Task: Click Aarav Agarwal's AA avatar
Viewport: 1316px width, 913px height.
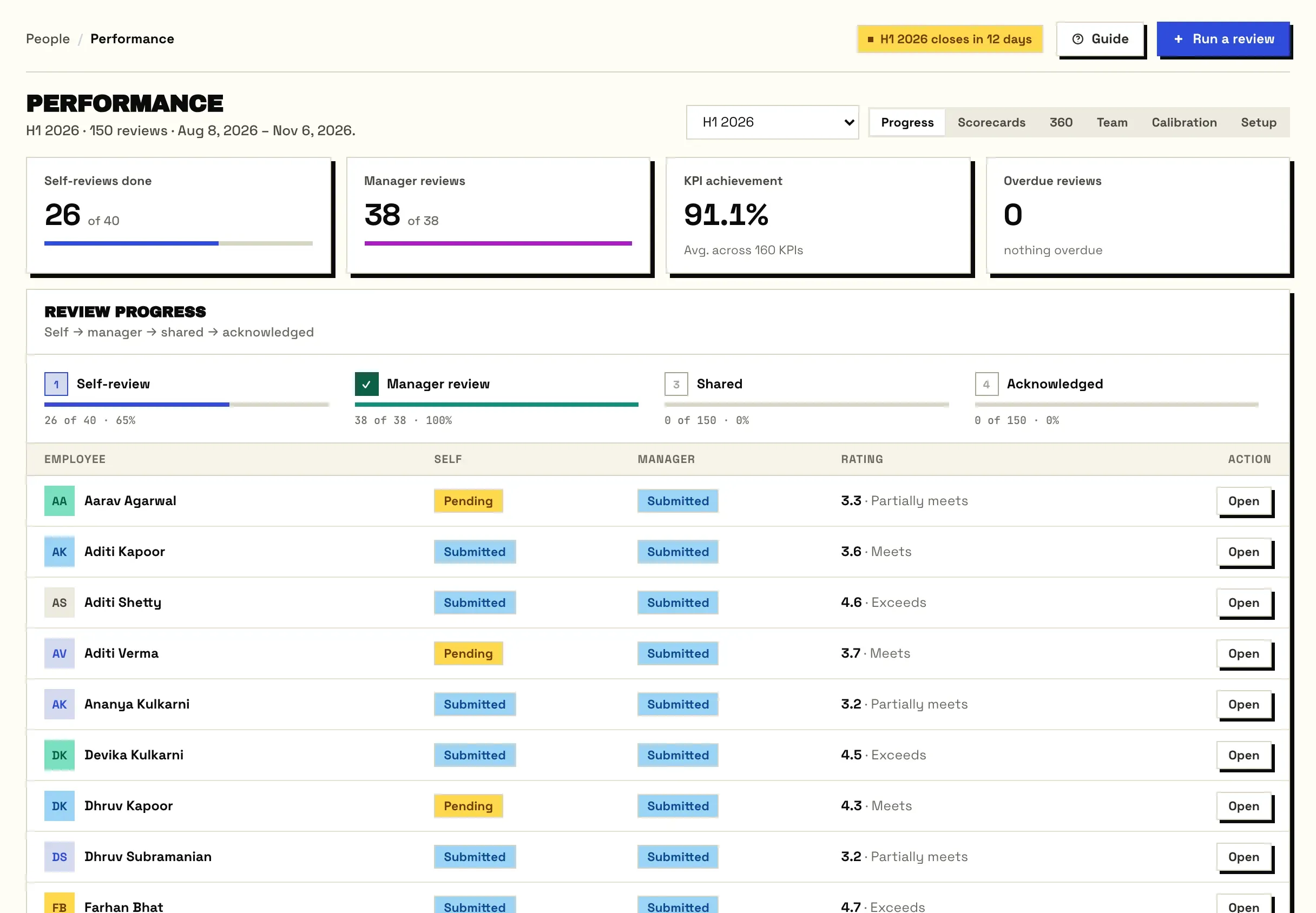Action: pyautogui.click(x=60, y=501)
